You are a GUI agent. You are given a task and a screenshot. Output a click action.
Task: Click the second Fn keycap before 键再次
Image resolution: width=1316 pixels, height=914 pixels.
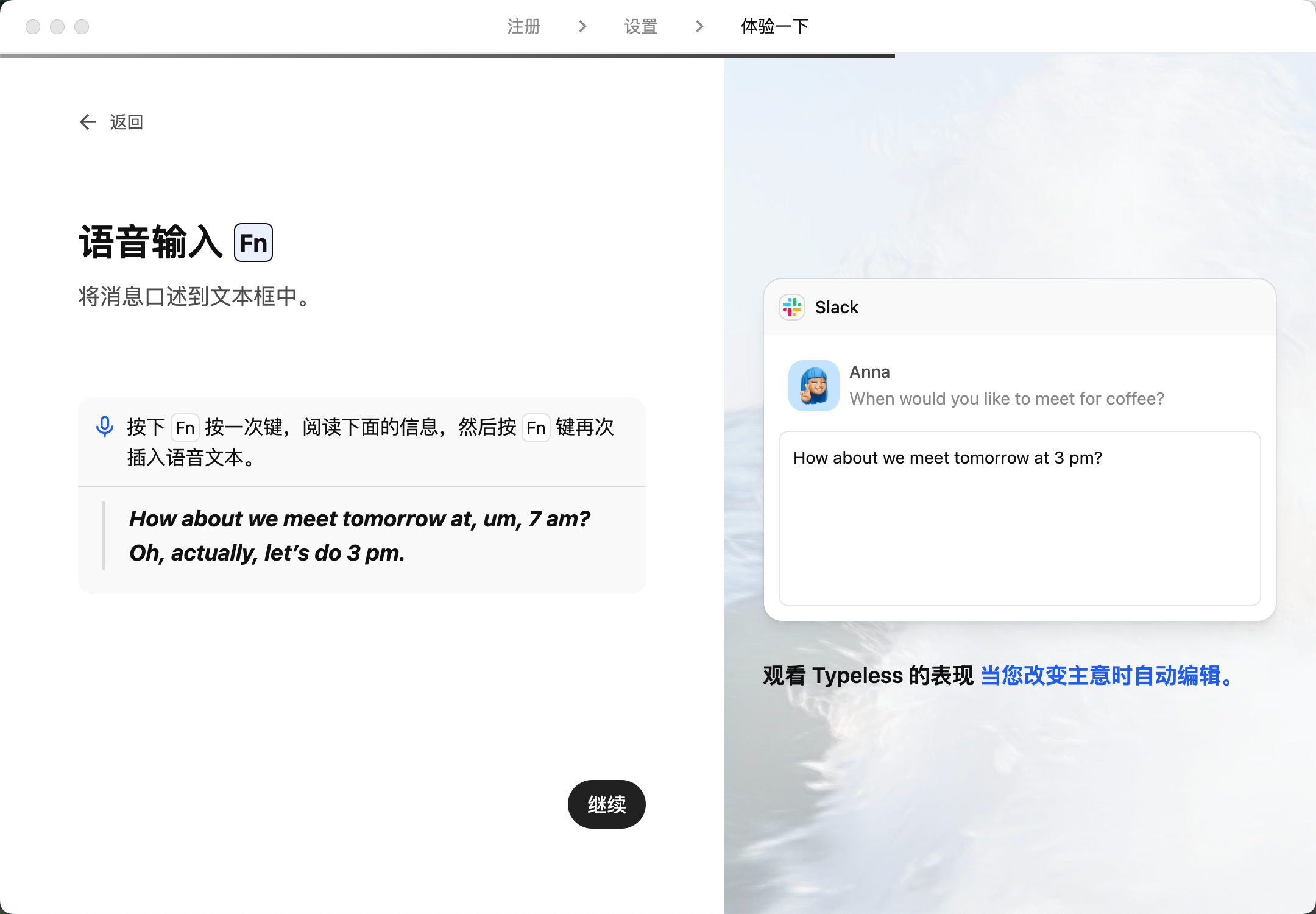click(x=536, y=428)
